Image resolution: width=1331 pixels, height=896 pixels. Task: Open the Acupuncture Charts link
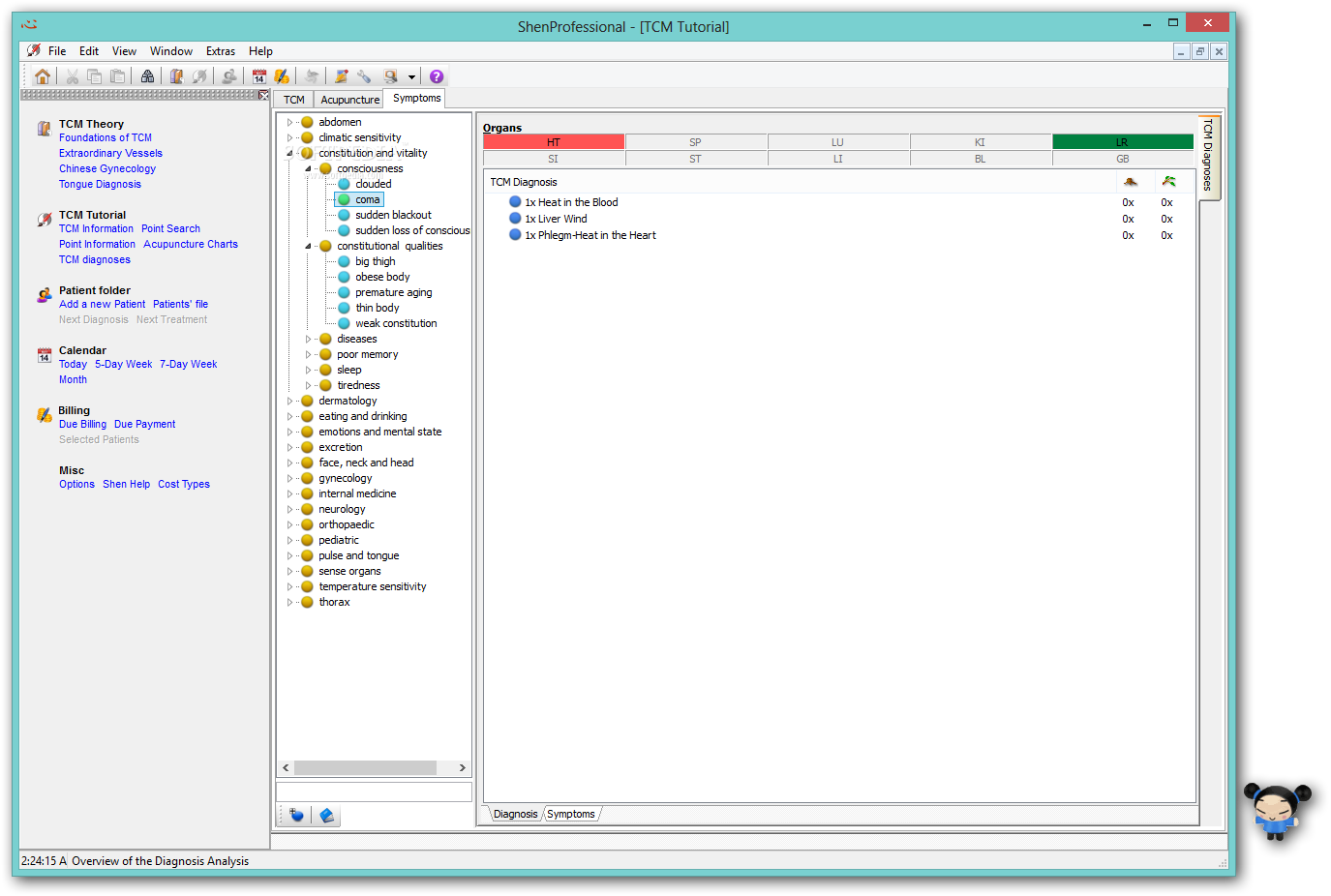point(191,244)
